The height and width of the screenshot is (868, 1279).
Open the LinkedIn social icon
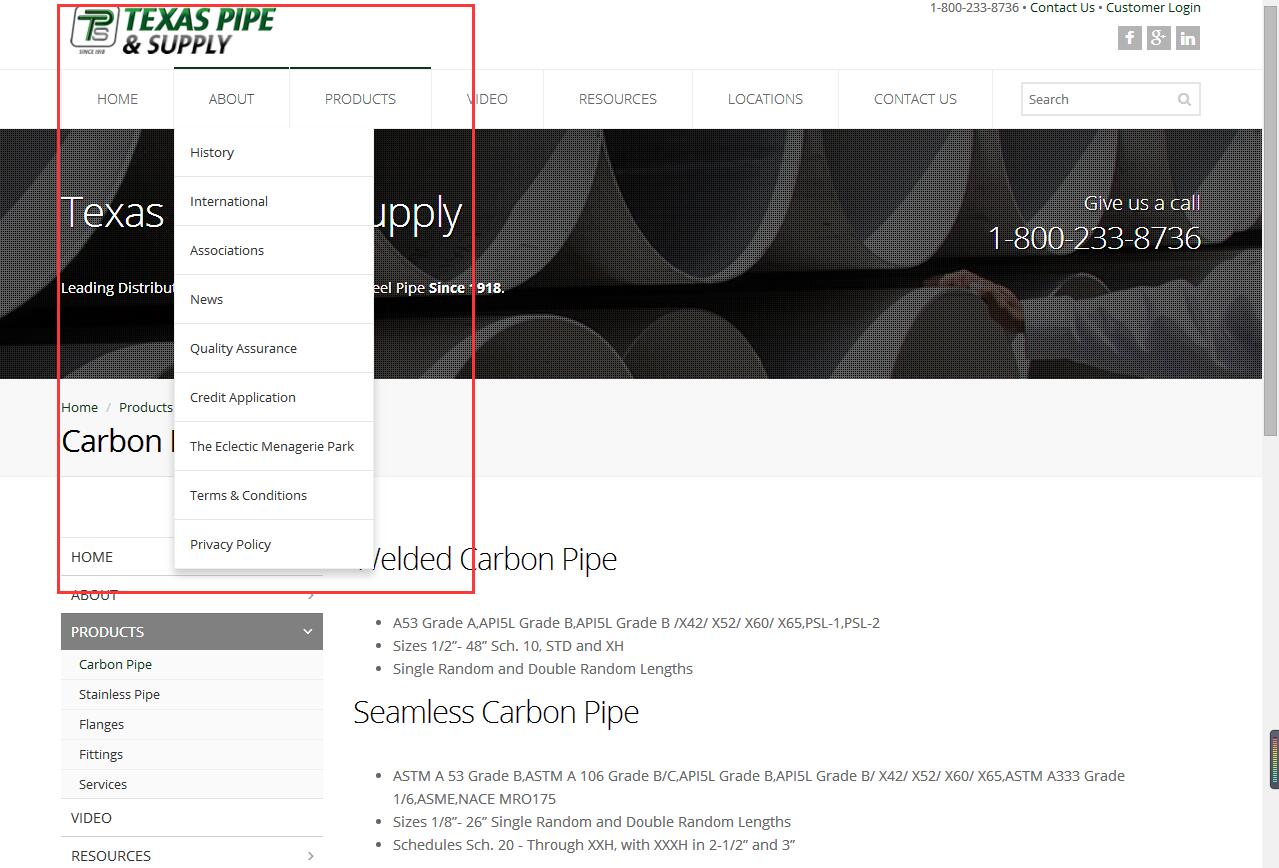[x=1187, y=38]
